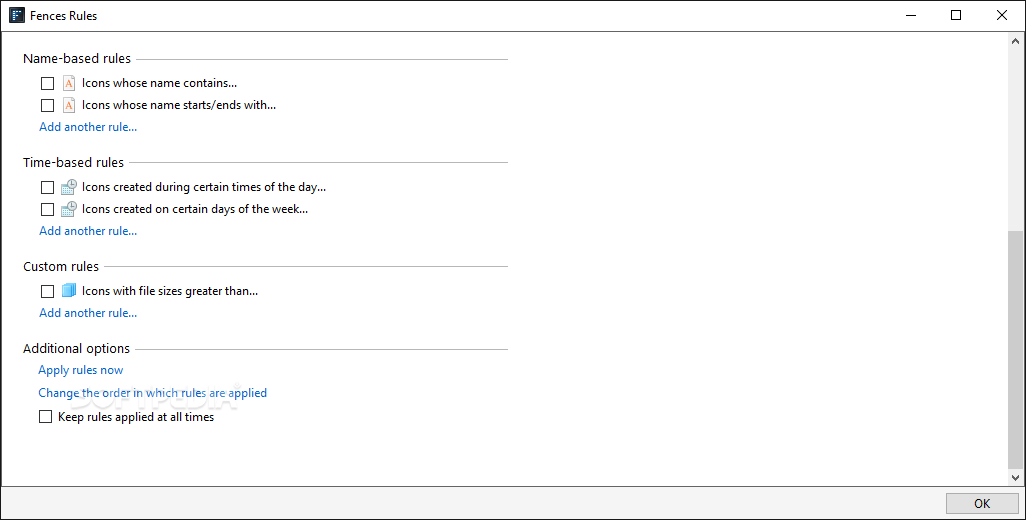Toggle 'Icons created on certain days of the week' checkbox

[47, 209]
